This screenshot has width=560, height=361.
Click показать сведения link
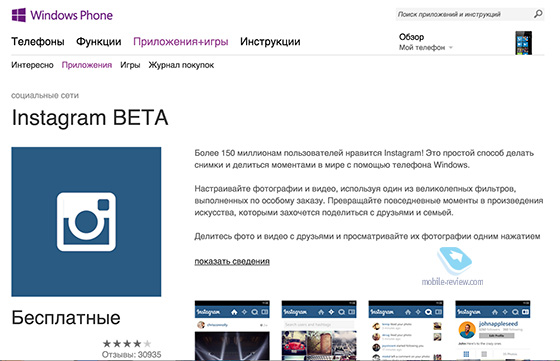pos(232,261)
